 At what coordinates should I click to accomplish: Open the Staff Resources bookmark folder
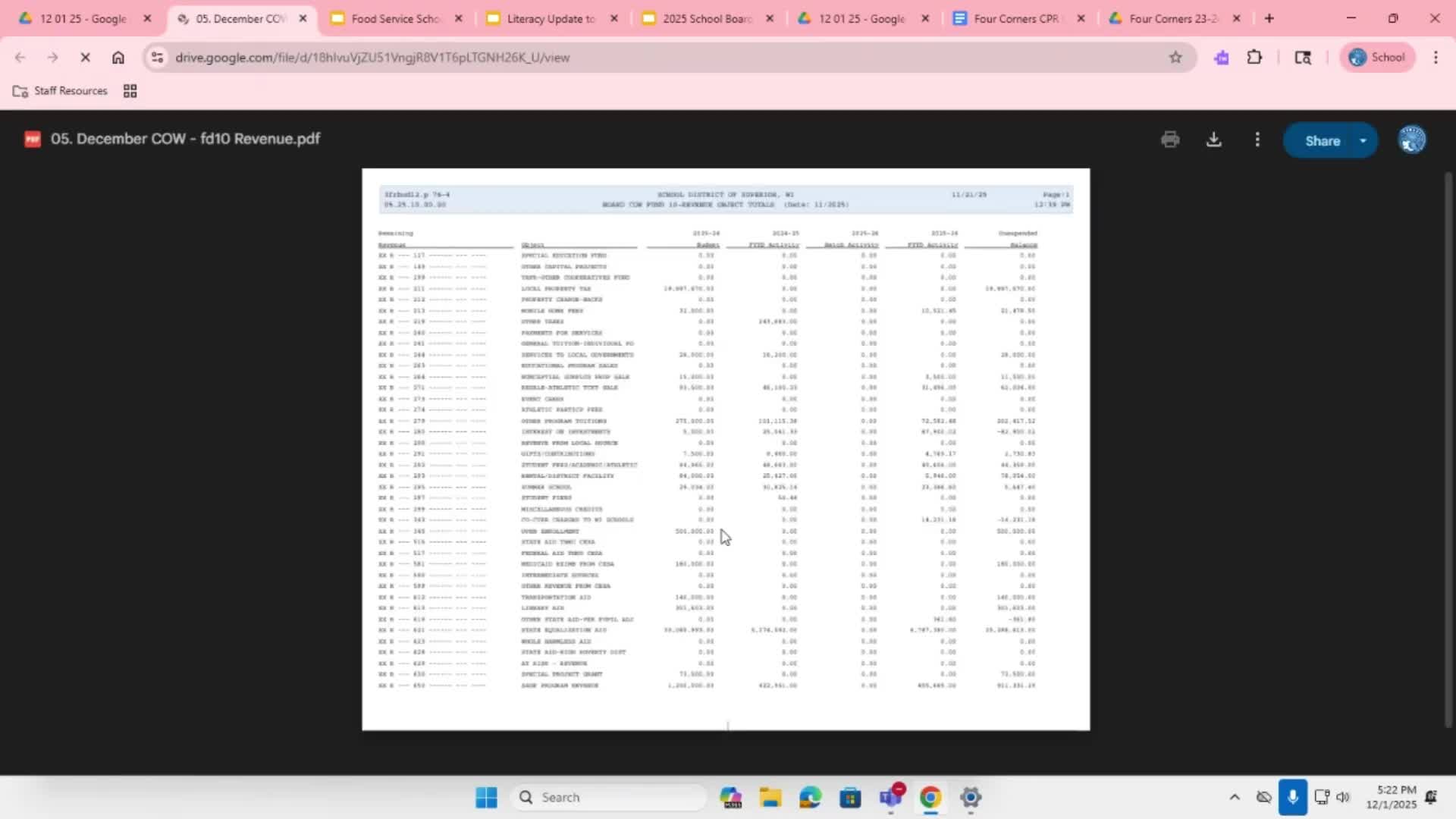click(59, 90)
